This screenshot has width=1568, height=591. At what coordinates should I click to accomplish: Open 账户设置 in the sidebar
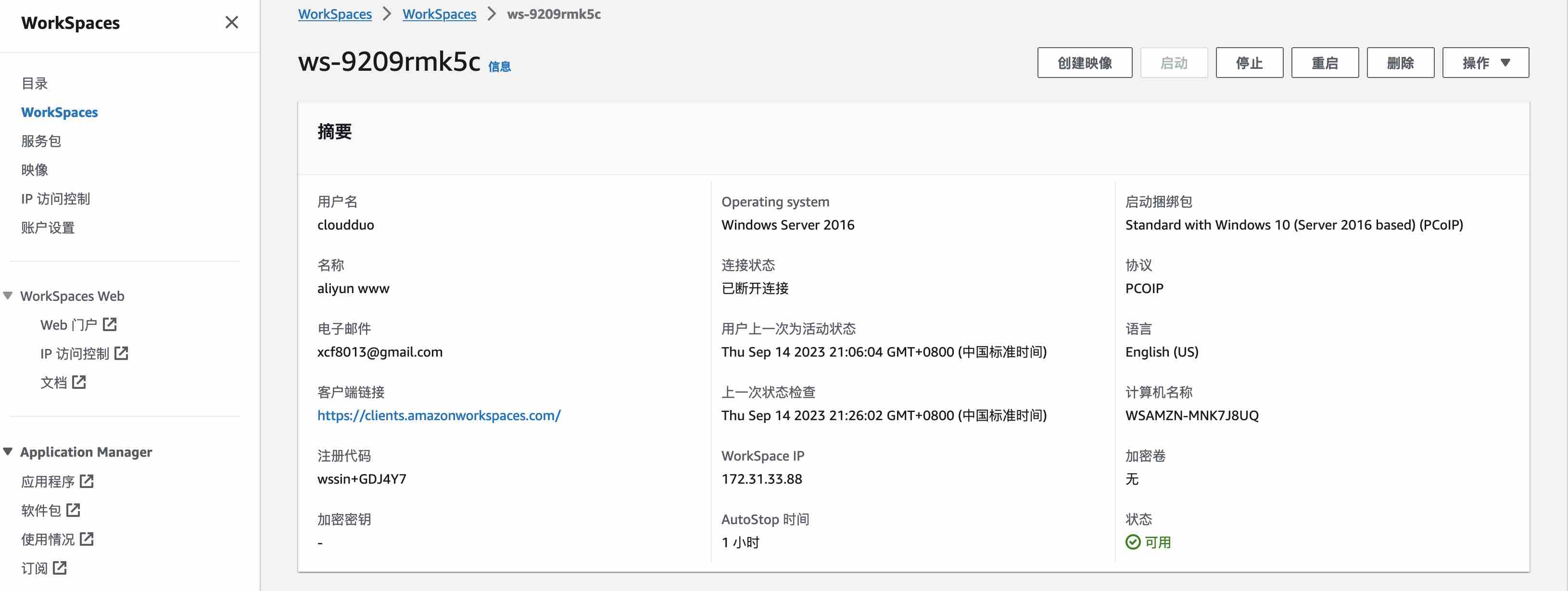click(x=48, y=227)
